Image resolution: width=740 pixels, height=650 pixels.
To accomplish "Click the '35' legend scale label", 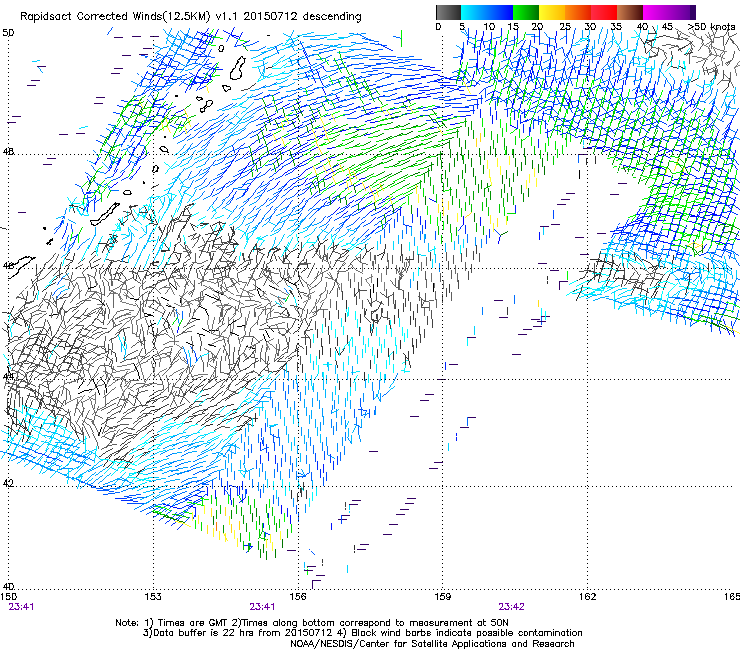I will click(616, 26).
